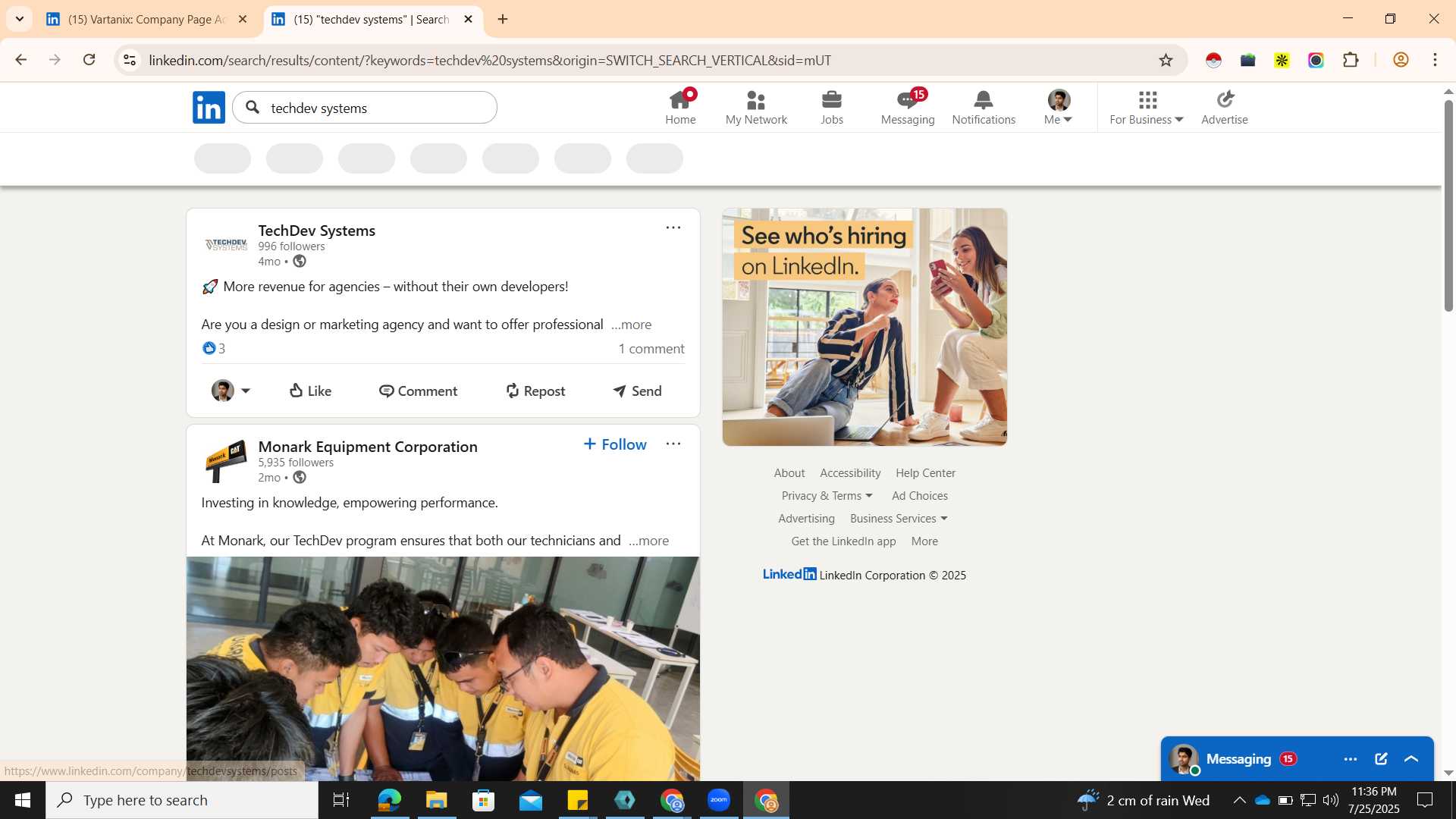
Task: View site information icon in address bar
Action: pyautogui.click(x=130, y=60)
